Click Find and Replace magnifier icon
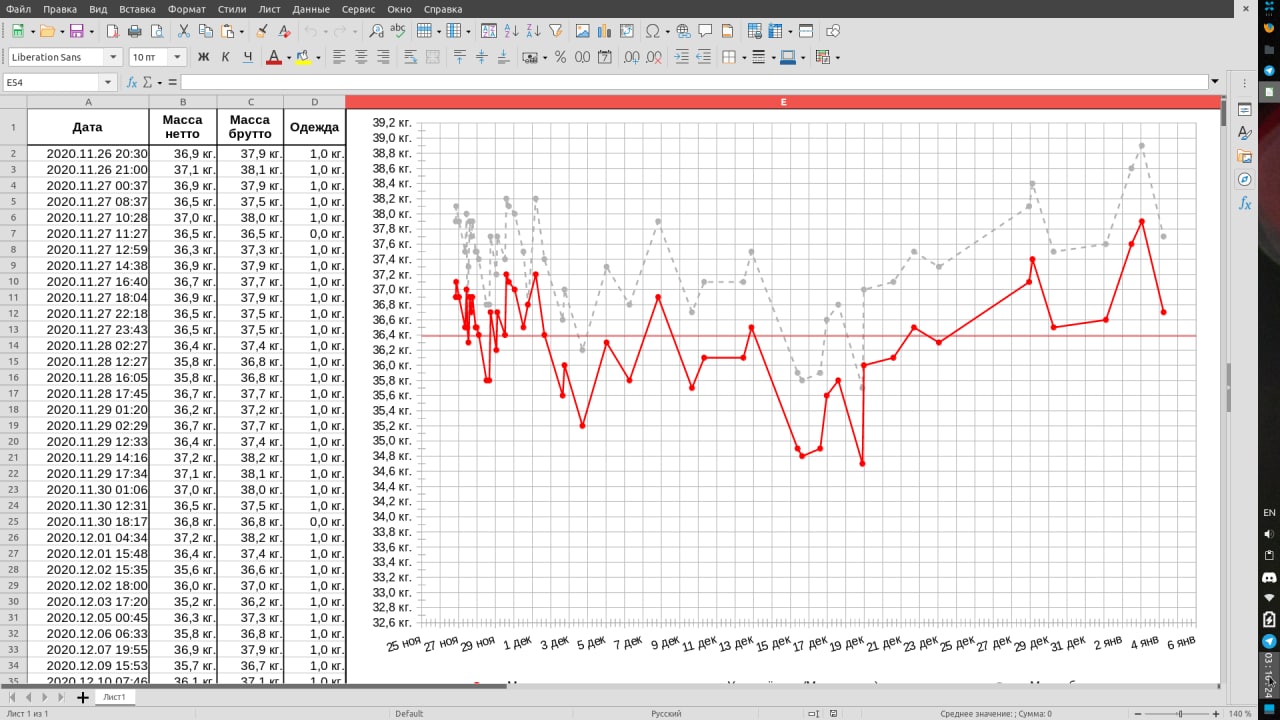This screenshot has height=720, width=1280. click(x=376, y=31)
